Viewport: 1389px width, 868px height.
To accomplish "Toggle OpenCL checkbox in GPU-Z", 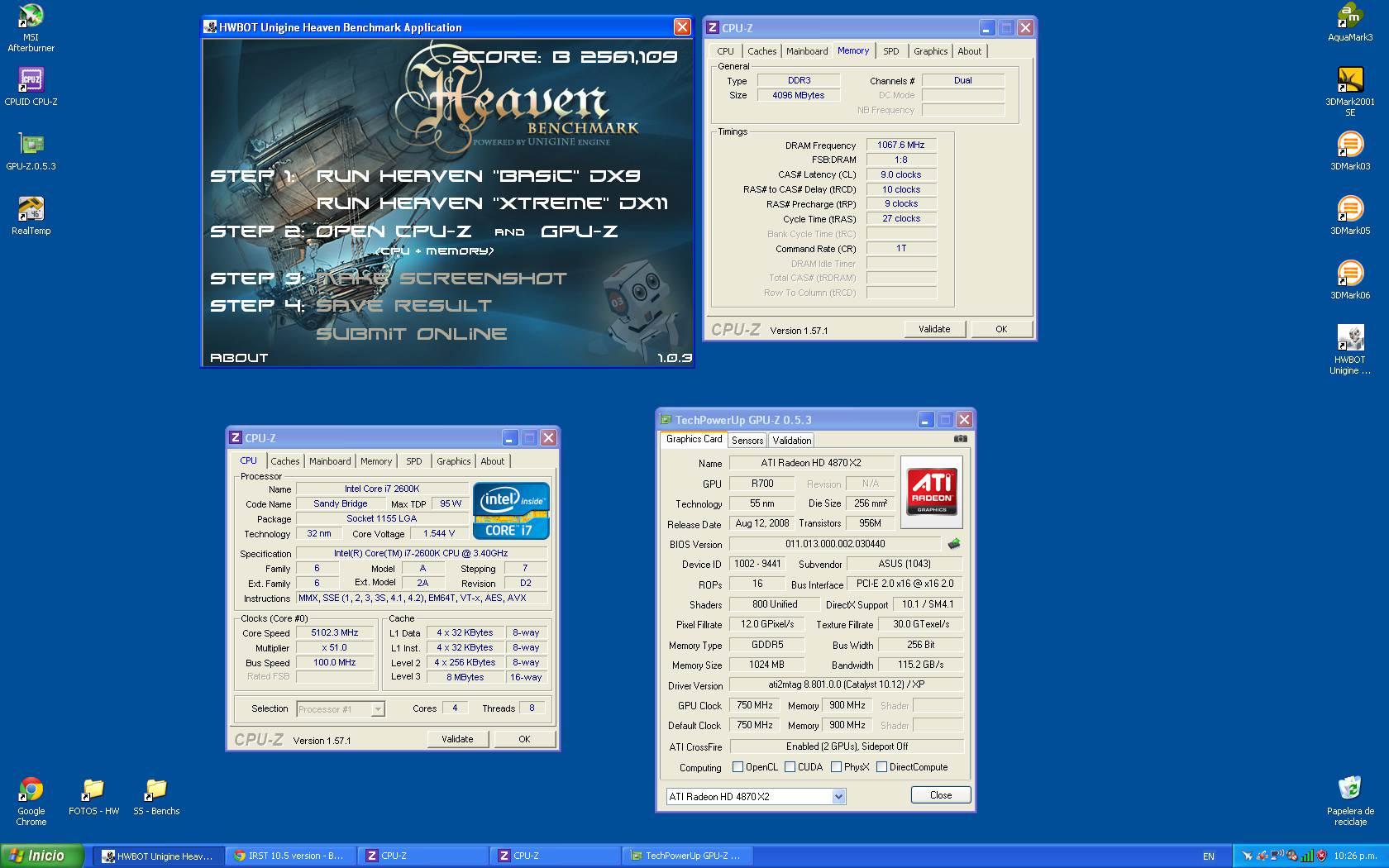I will [737, 767].
